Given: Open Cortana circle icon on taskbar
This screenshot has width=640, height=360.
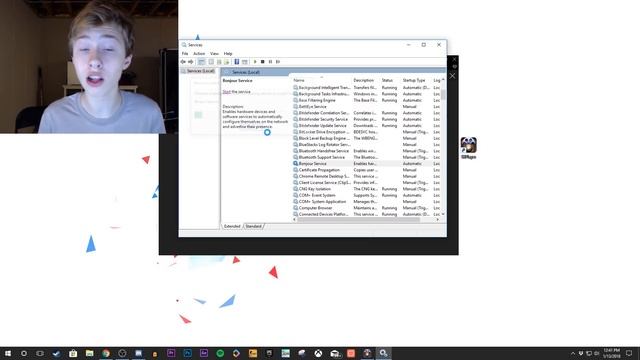Looking at the screenshot, I should (x=24, y=353).
